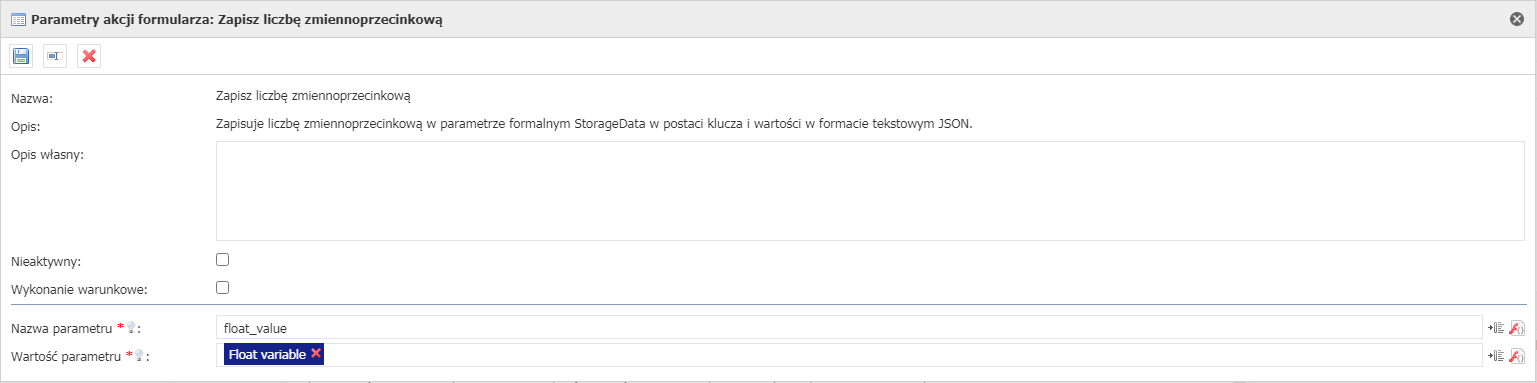Click the hint bulb beside Nazwa parametru
This screenshot has width=1537, height=383.
(x=130, y=327)
